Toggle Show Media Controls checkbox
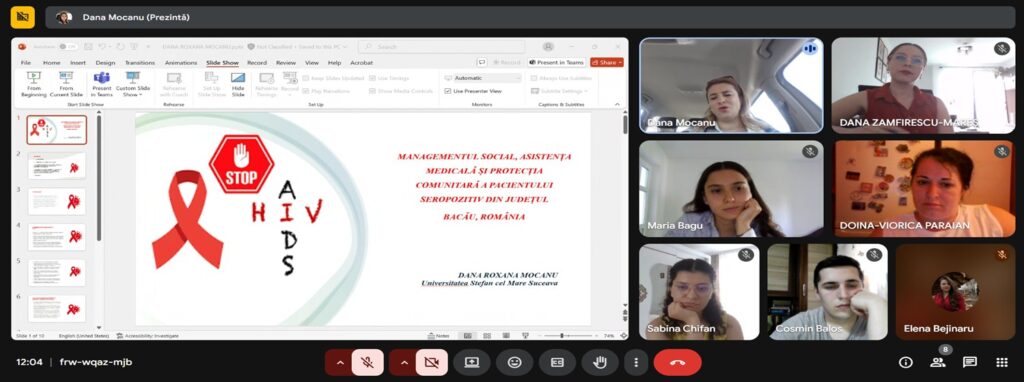 (x=372, y=91)
